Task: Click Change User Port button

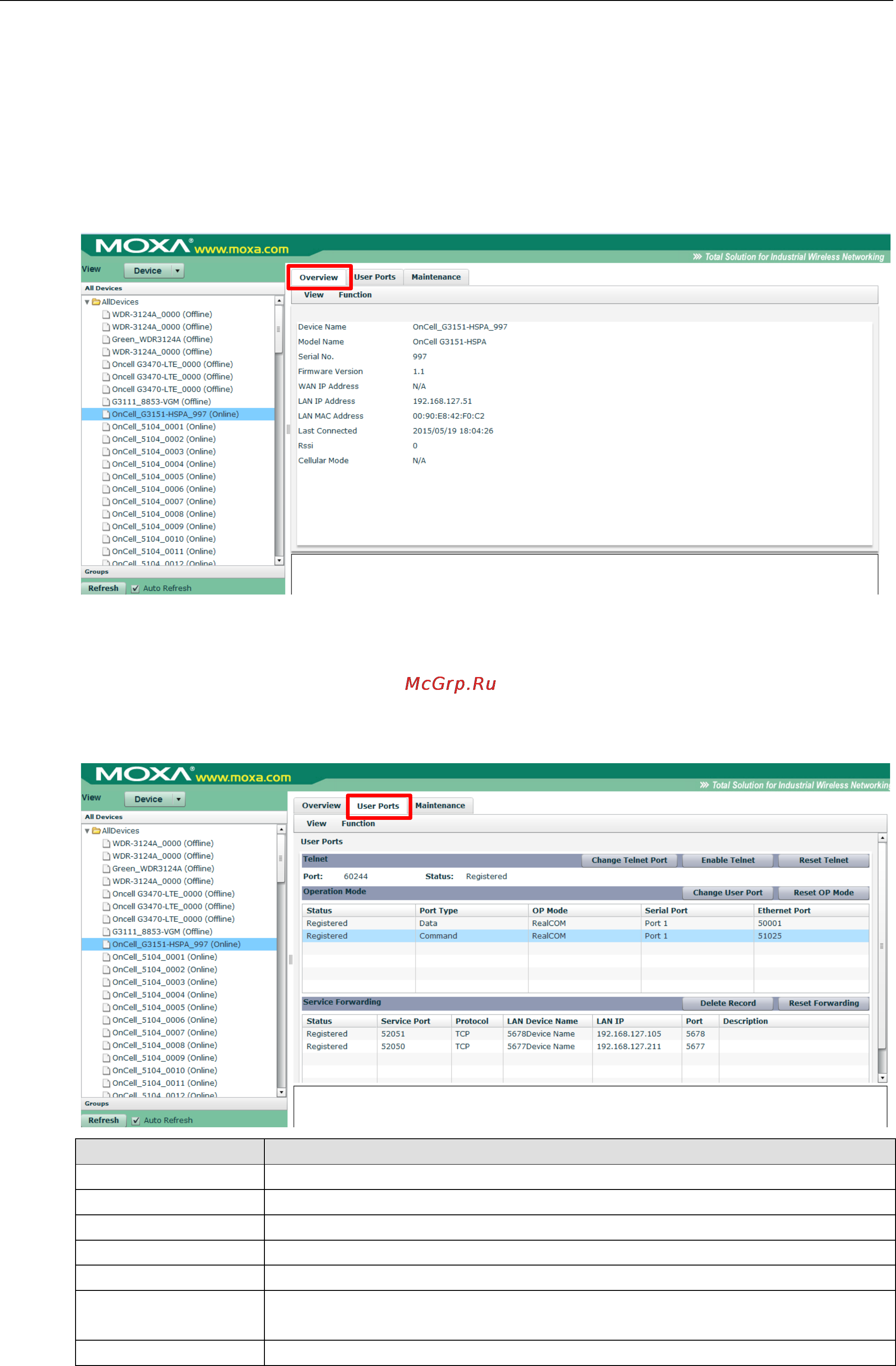Action: (728, 893)
